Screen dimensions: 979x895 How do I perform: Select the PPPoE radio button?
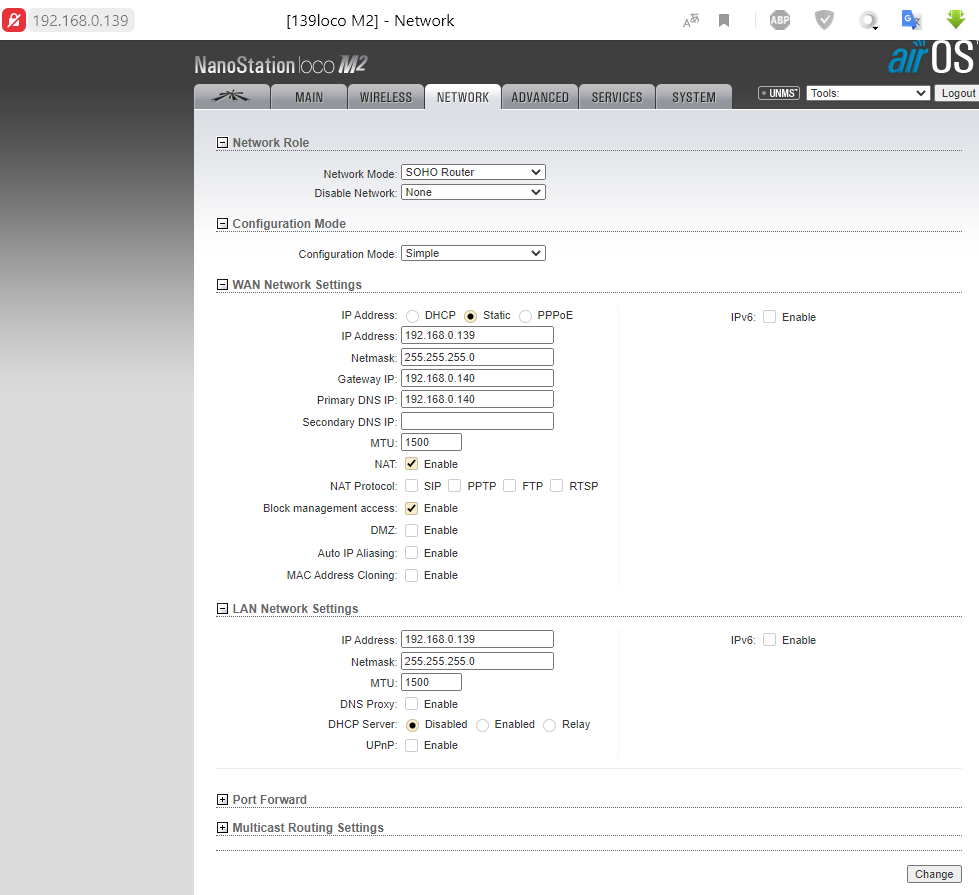(526, 316)
